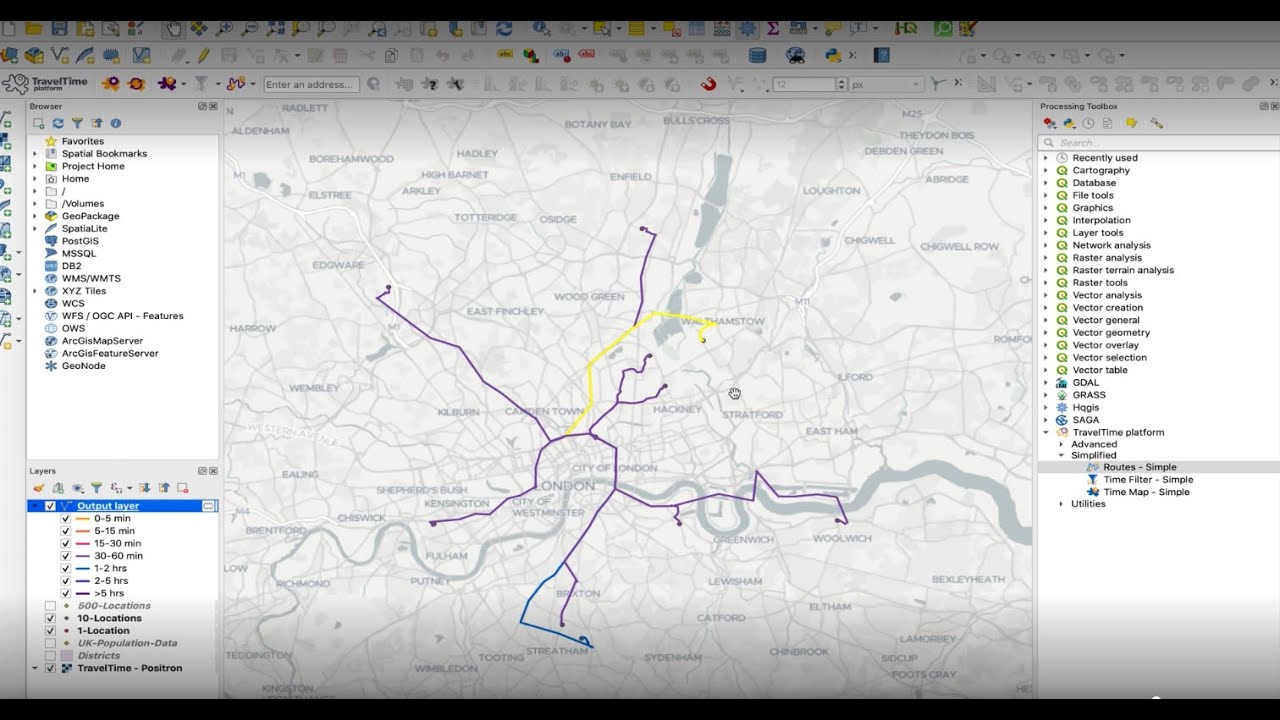
Task: Click the TravelTime routes tool icon
Action: [x=235, y=84]
